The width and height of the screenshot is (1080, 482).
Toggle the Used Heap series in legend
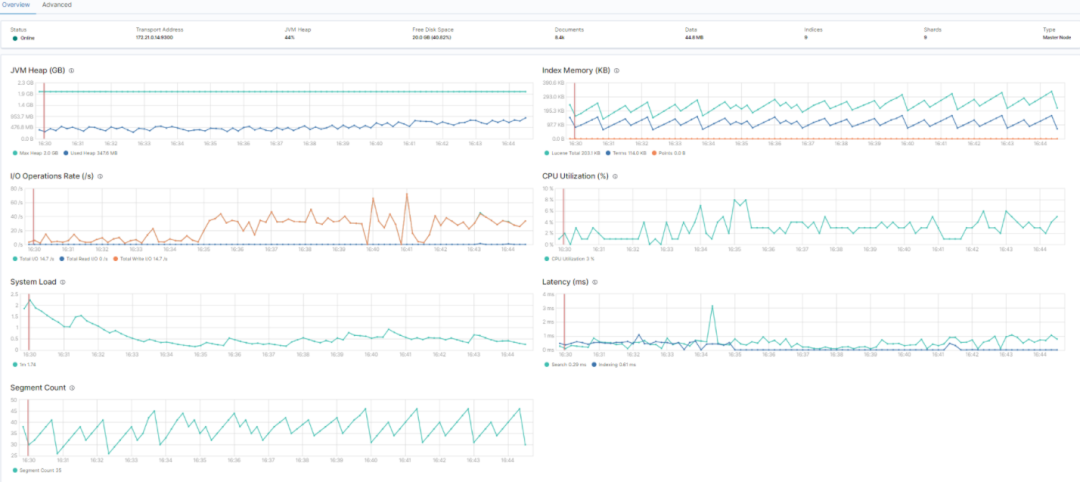click(89, 153)
